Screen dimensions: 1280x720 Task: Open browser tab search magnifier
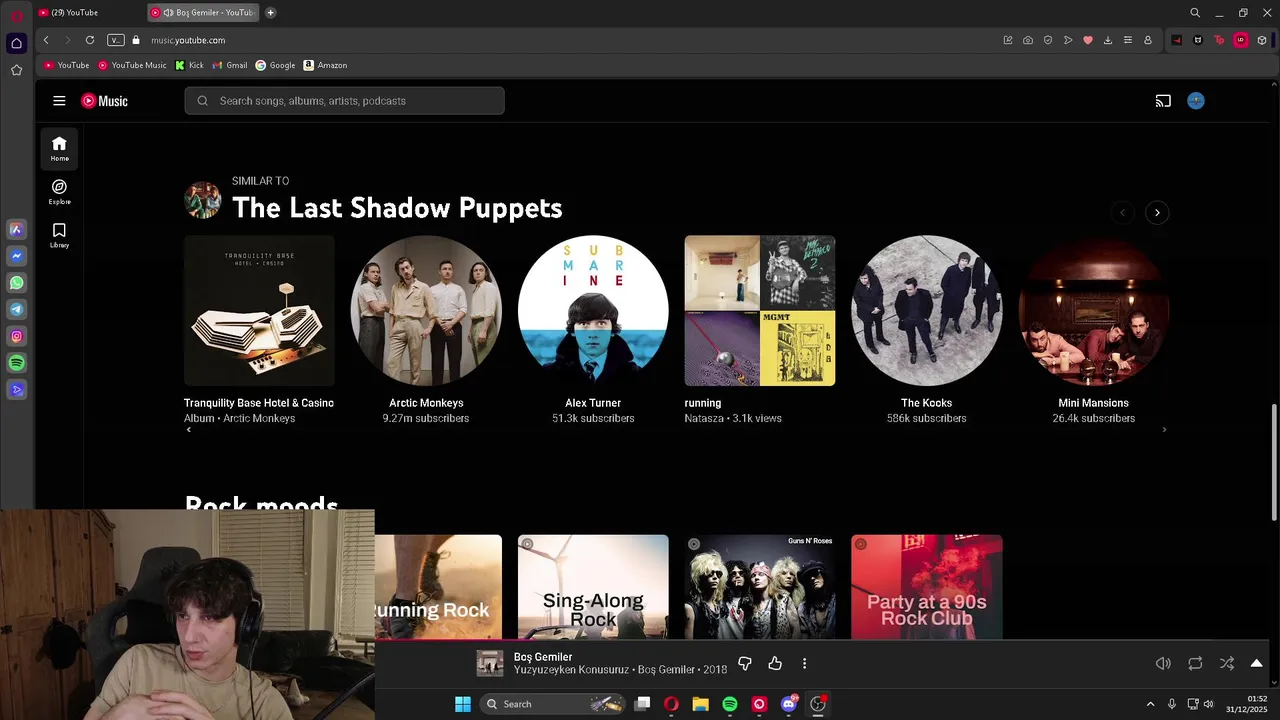(1195, 13)
